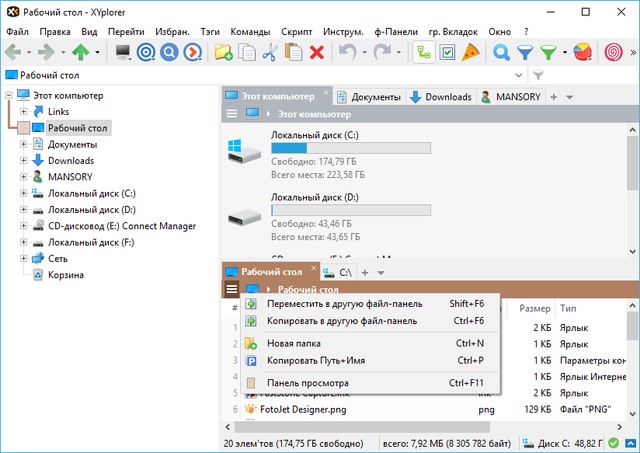The image size is (640, 453).
Task: Click the scissors Cut icon
Action: [x=271, y=51]
